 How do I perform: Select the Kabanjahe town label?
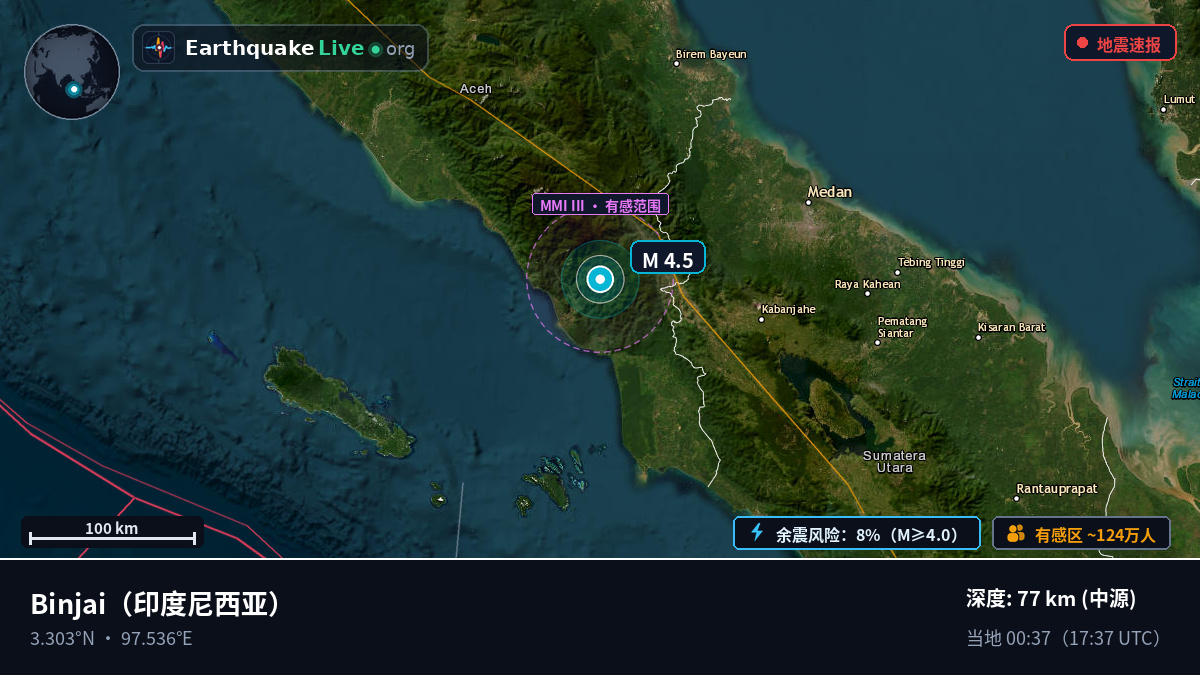coord(788,309)
